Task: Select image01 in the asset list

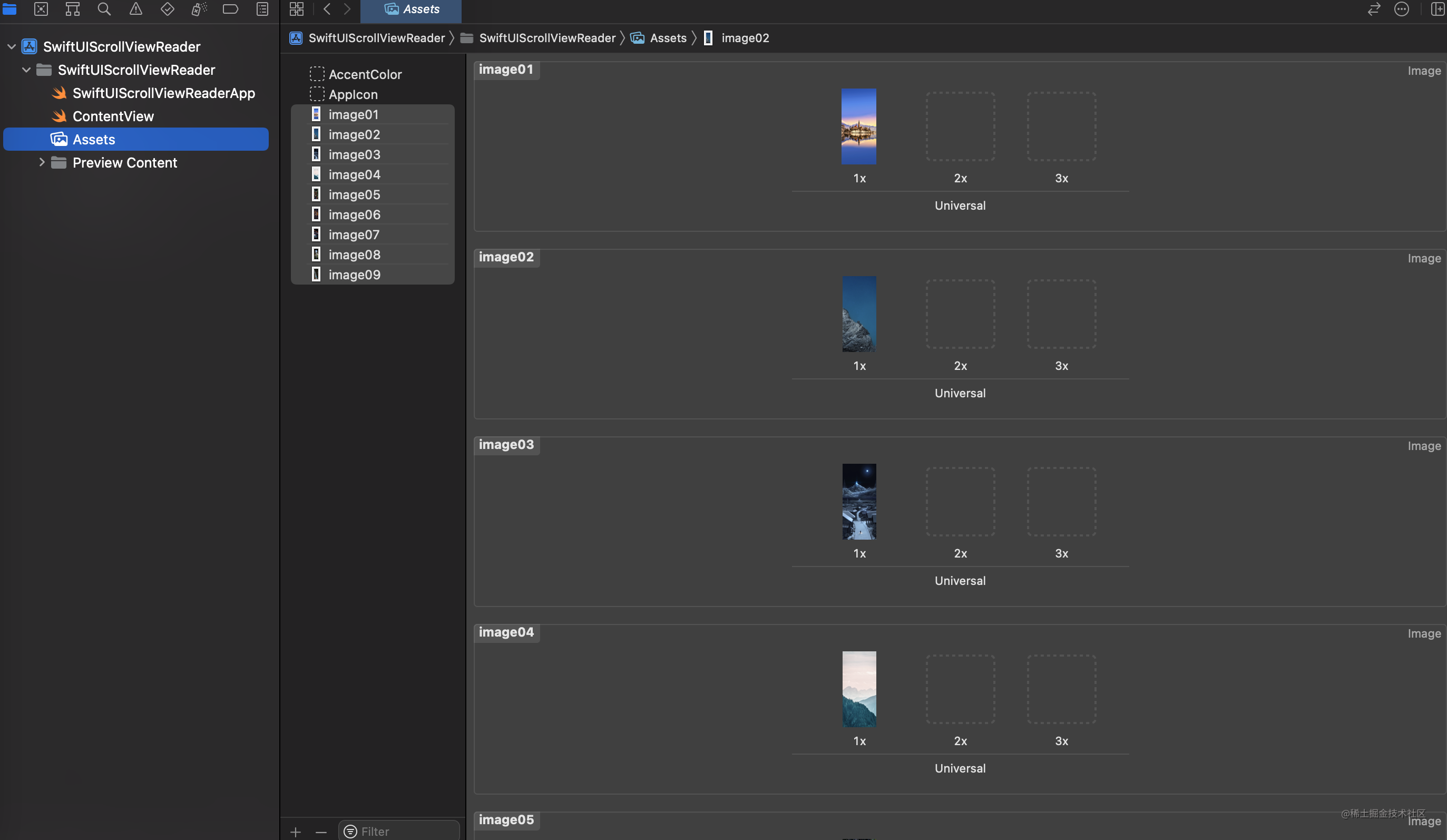Action: point(354,115)
